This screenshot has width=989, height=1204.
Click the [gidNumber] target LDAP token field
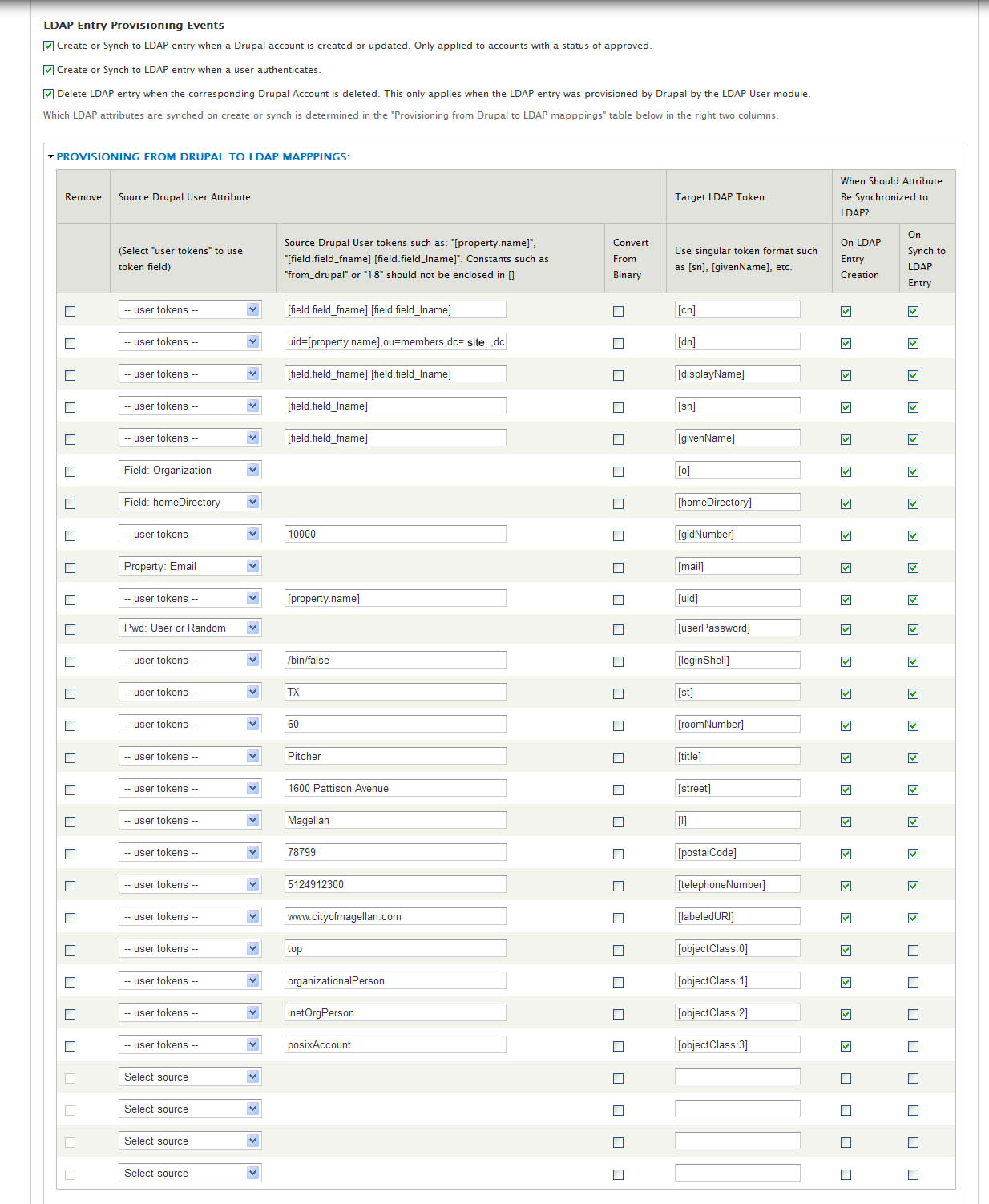[737, 535]
